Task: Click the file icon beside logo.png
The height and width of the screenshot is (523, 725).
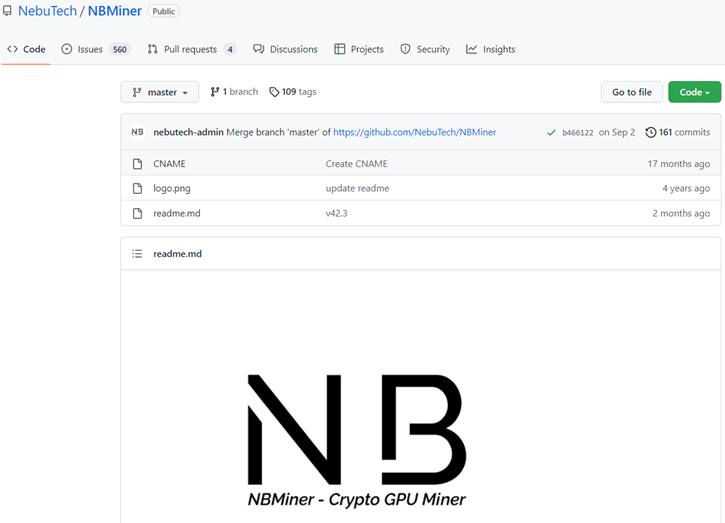Action: [137, 188]
